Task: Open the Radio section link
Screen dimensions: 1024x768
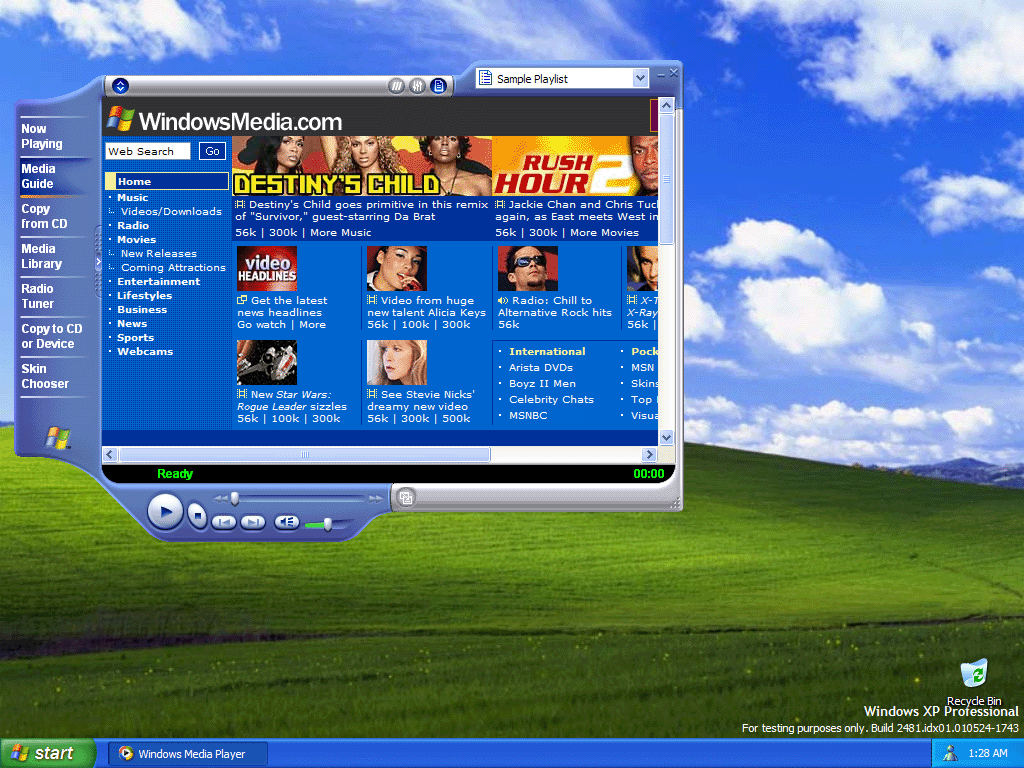Action: pos(133,225)
